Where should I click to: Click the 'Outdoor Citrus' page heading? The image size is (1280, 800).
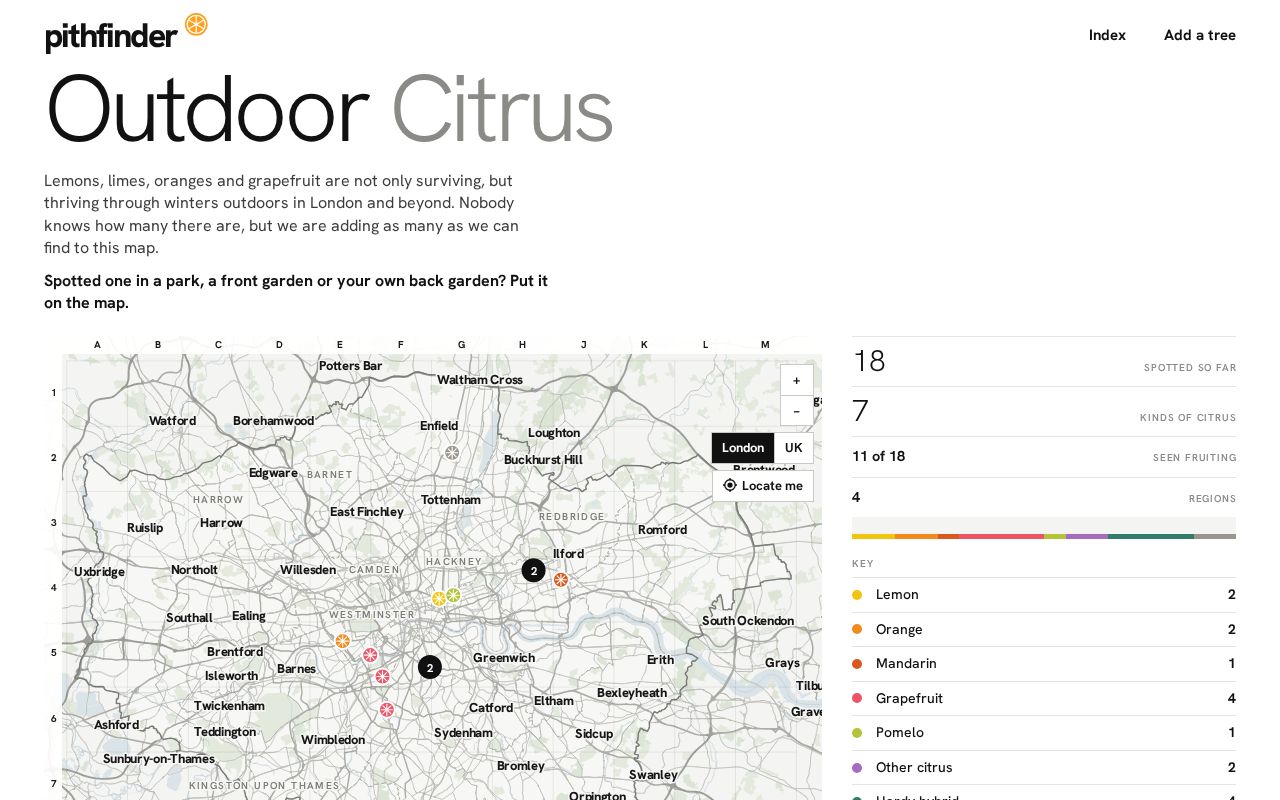[x=329, y=110]
